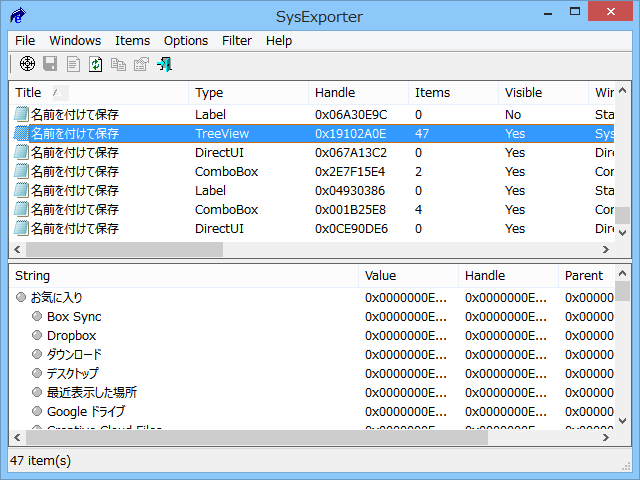Sort by the Items column header
The image size is (640, 480).
[453, 93]
